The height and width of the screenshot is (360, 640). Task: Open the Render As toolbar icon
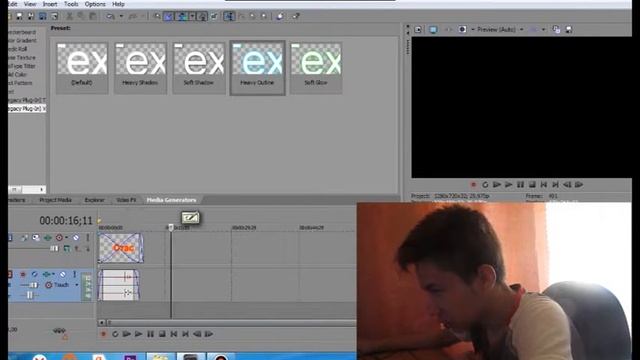[42, 16]
